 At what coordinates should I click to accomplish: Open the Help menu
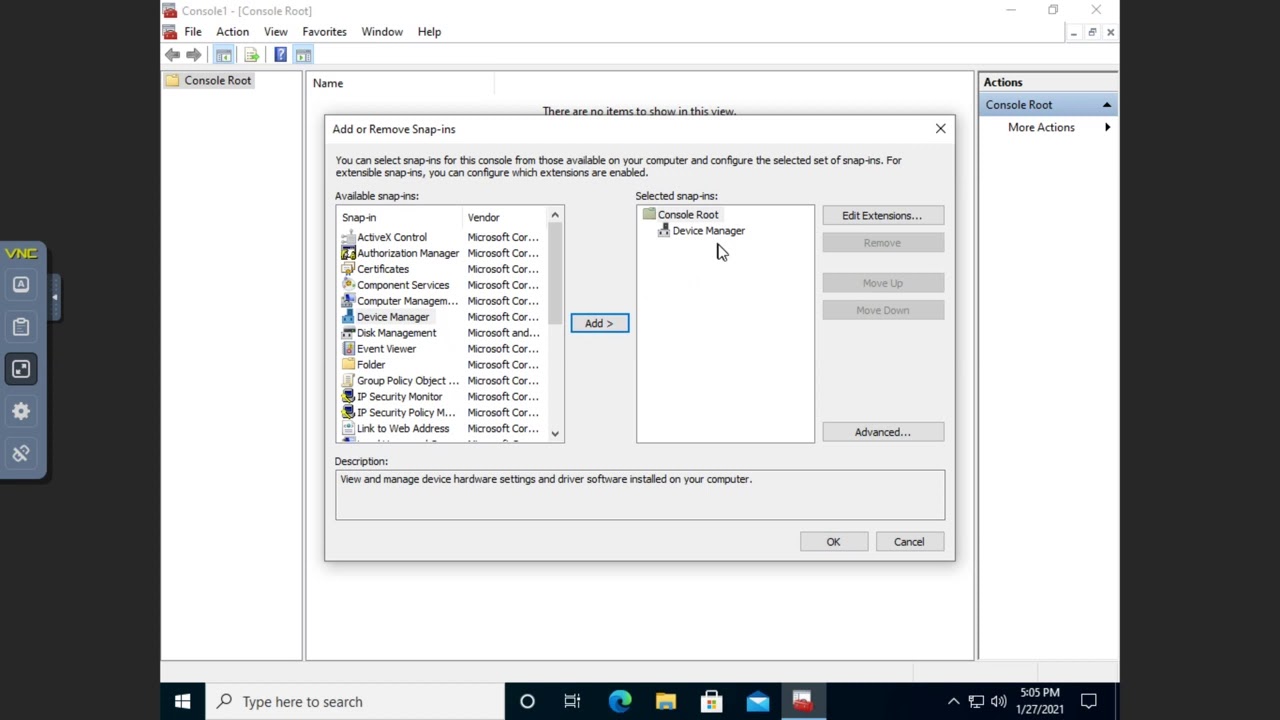pyautogui.click(x=429, y=32)
